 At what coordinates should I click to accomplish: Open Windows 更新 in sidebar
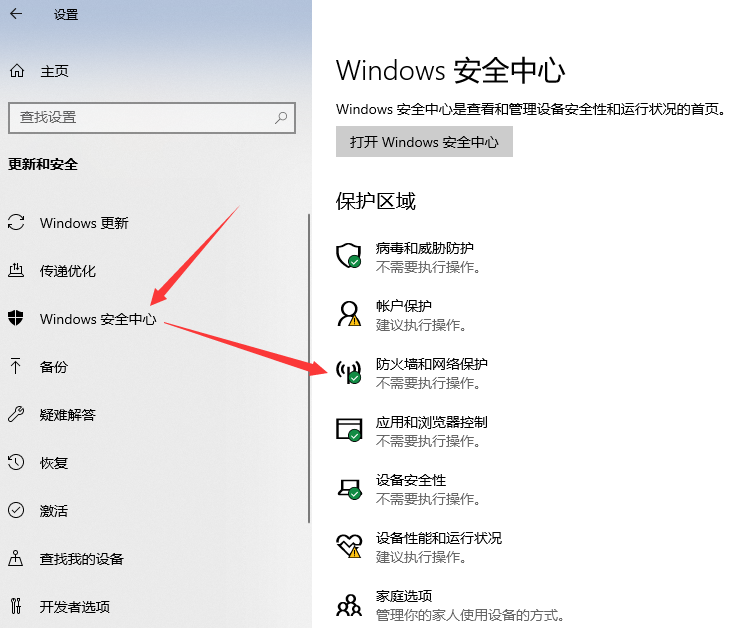point(84,223)
